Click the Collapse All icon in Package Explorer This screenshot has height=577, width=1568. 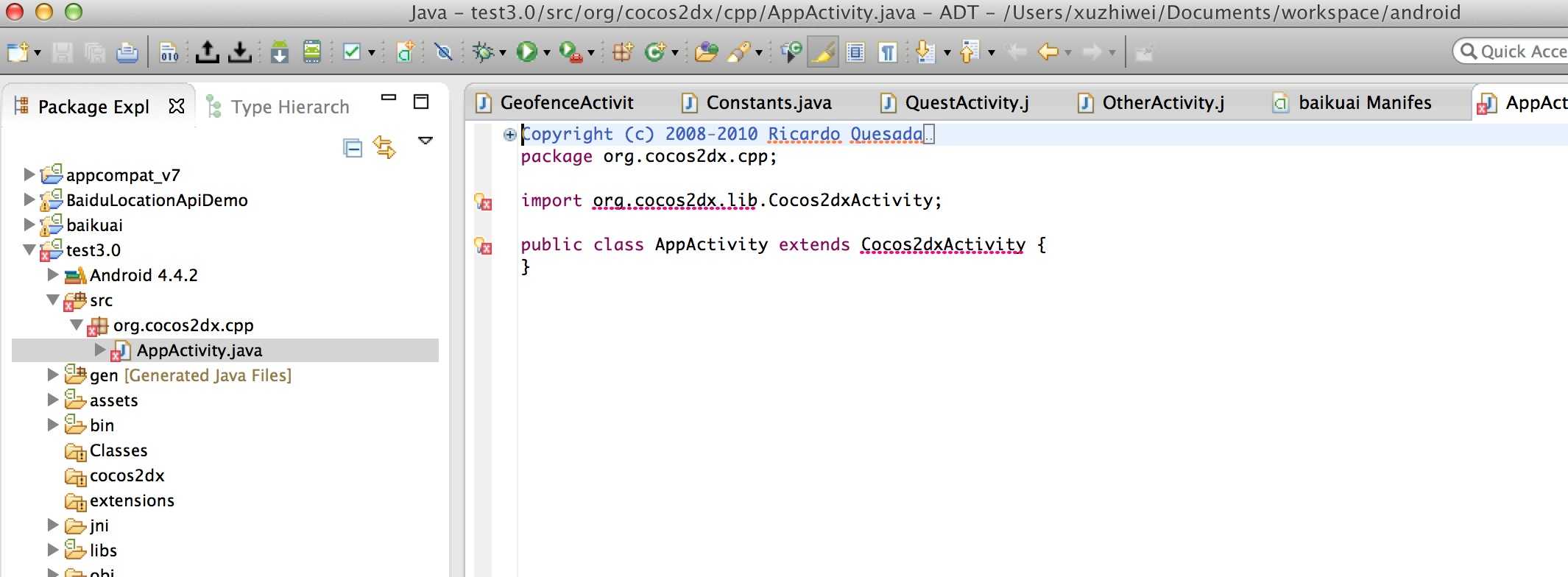pos(353,148)
